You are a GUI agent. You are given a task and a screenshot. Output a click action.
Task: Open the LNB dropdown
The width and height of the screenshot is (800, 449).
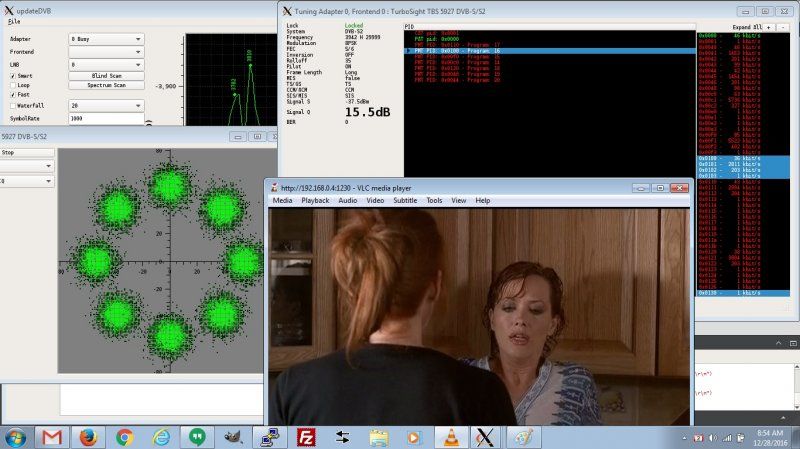click(106, 65)
